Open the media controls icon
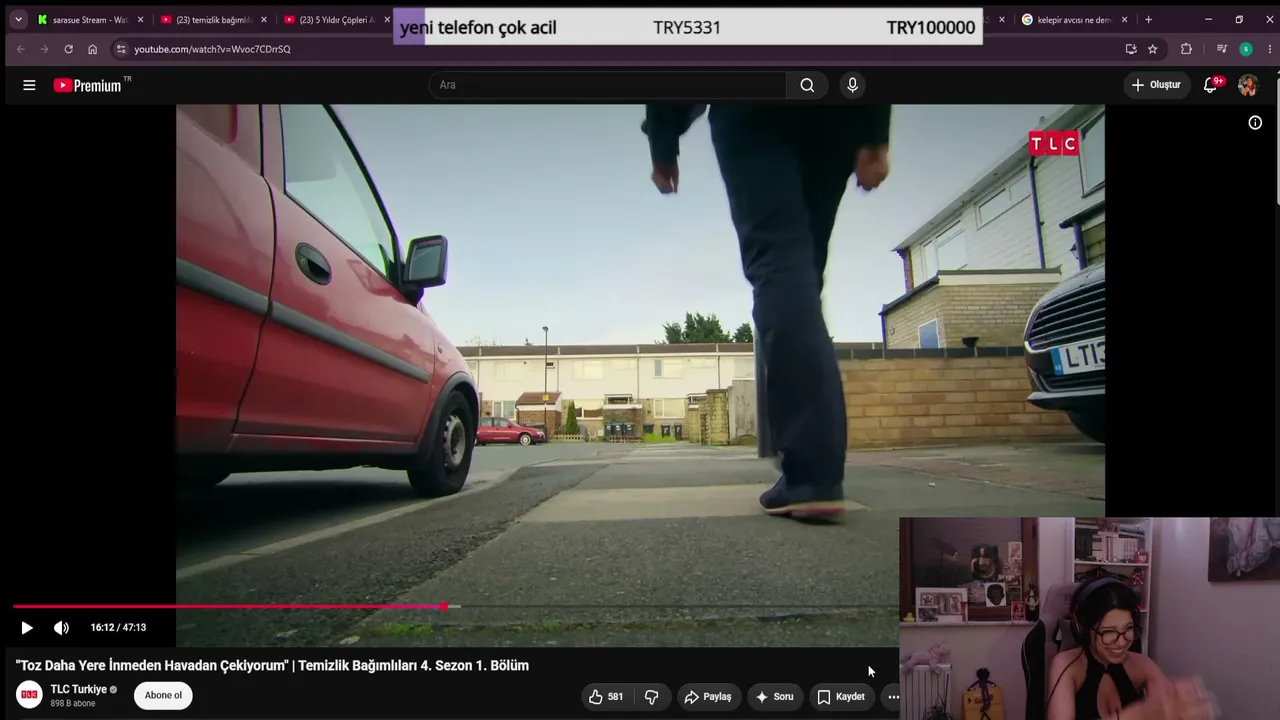 pyautogui.click(x=1221, y=49)
